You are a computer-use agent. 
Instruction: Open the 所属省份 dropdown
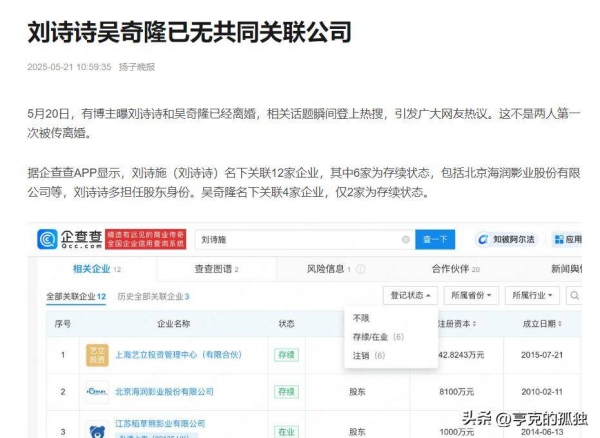(x=471, y=295)
